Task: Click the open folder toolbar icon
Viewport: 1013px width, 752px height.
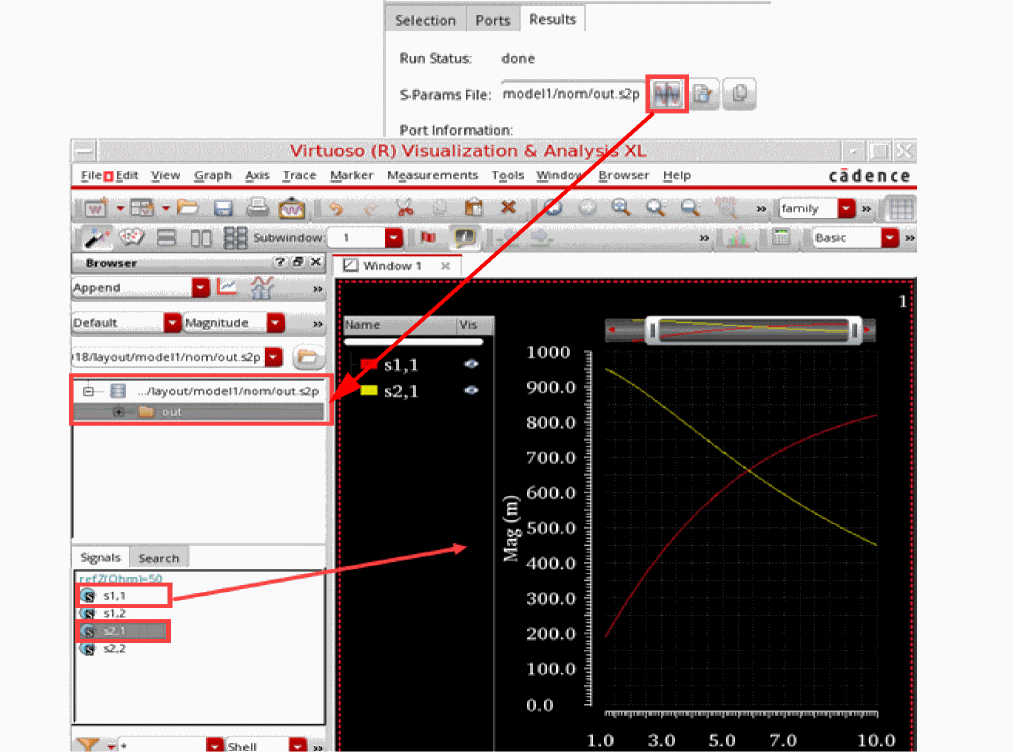Action: 187,207
